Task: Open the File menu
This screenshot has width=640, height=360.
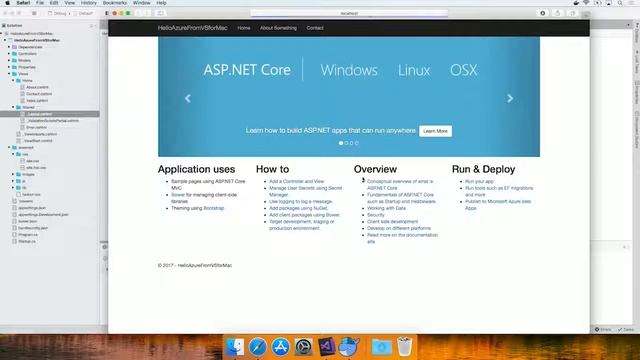Action: tap(40, 3)
